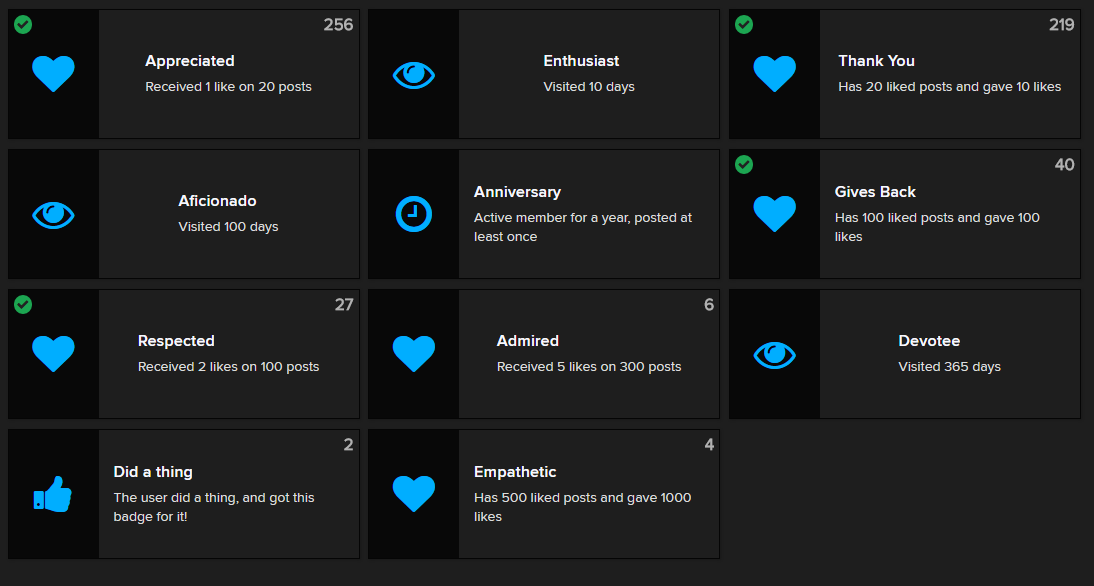Click the Empathetic badge heart icon
The width and height of the screenshot is (1094, 586).
click(x=414, y=494)
